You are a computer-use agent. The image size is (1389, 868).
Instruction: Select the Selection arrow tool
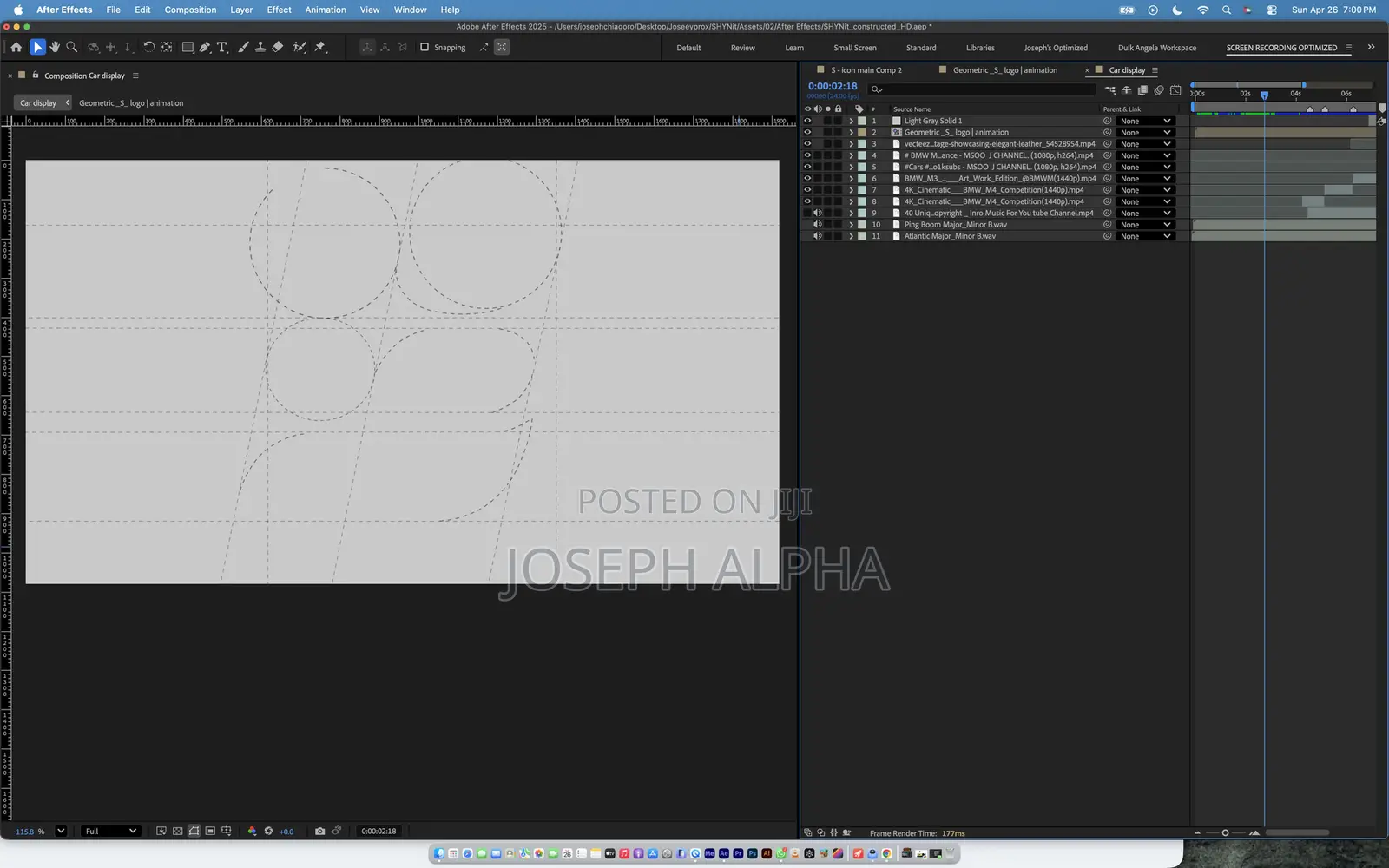click(37, 47)
